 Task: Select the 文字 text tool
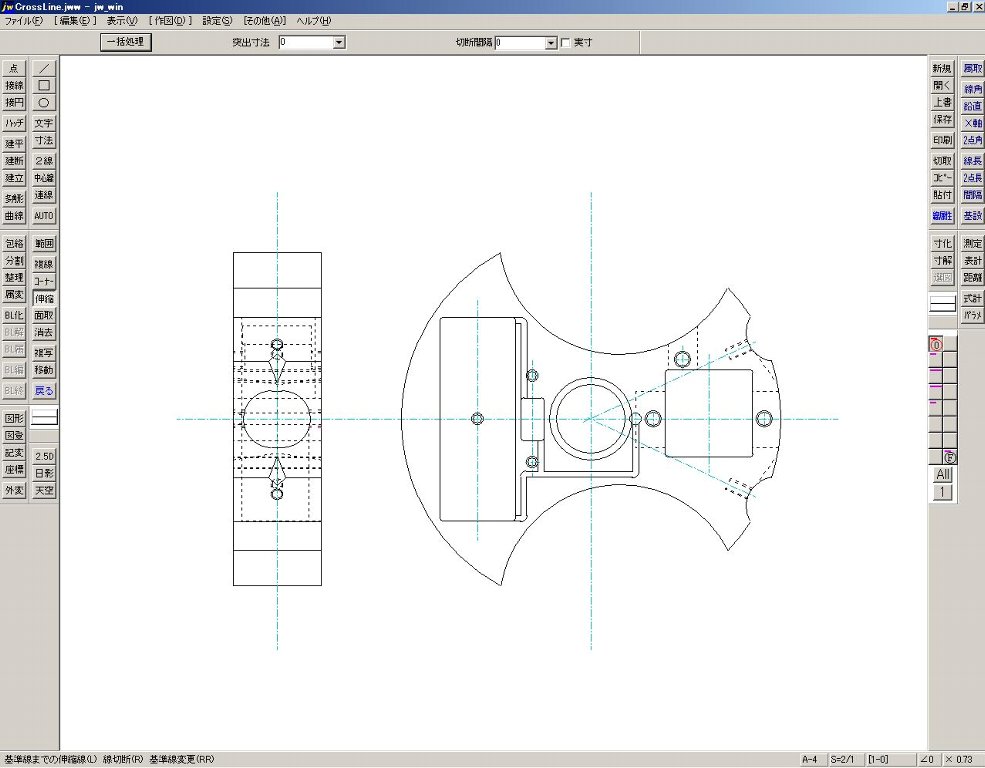[44, 123]
